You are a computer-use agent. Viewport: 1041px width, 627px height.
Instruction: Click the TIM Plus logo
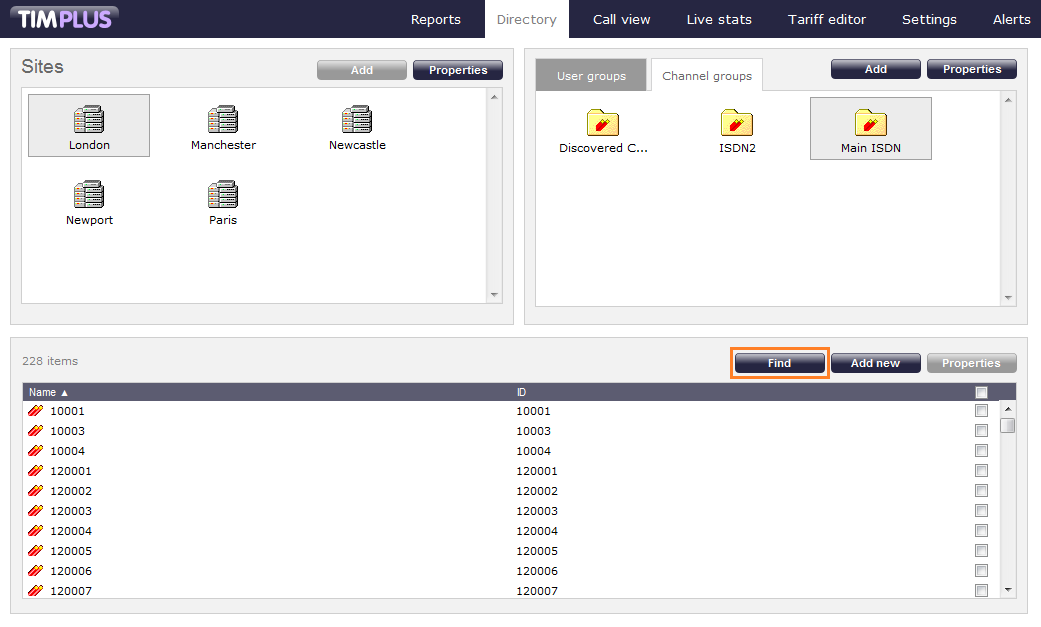[x=64, y=18]
